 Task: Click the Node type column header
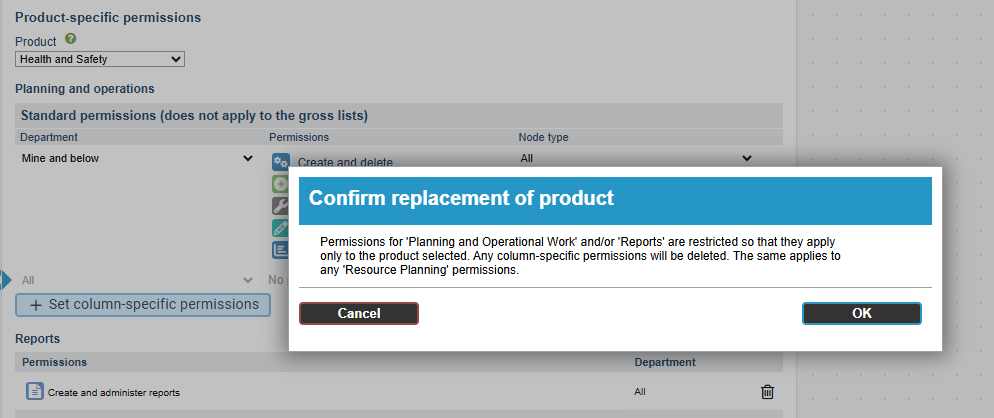click(543, 137)
